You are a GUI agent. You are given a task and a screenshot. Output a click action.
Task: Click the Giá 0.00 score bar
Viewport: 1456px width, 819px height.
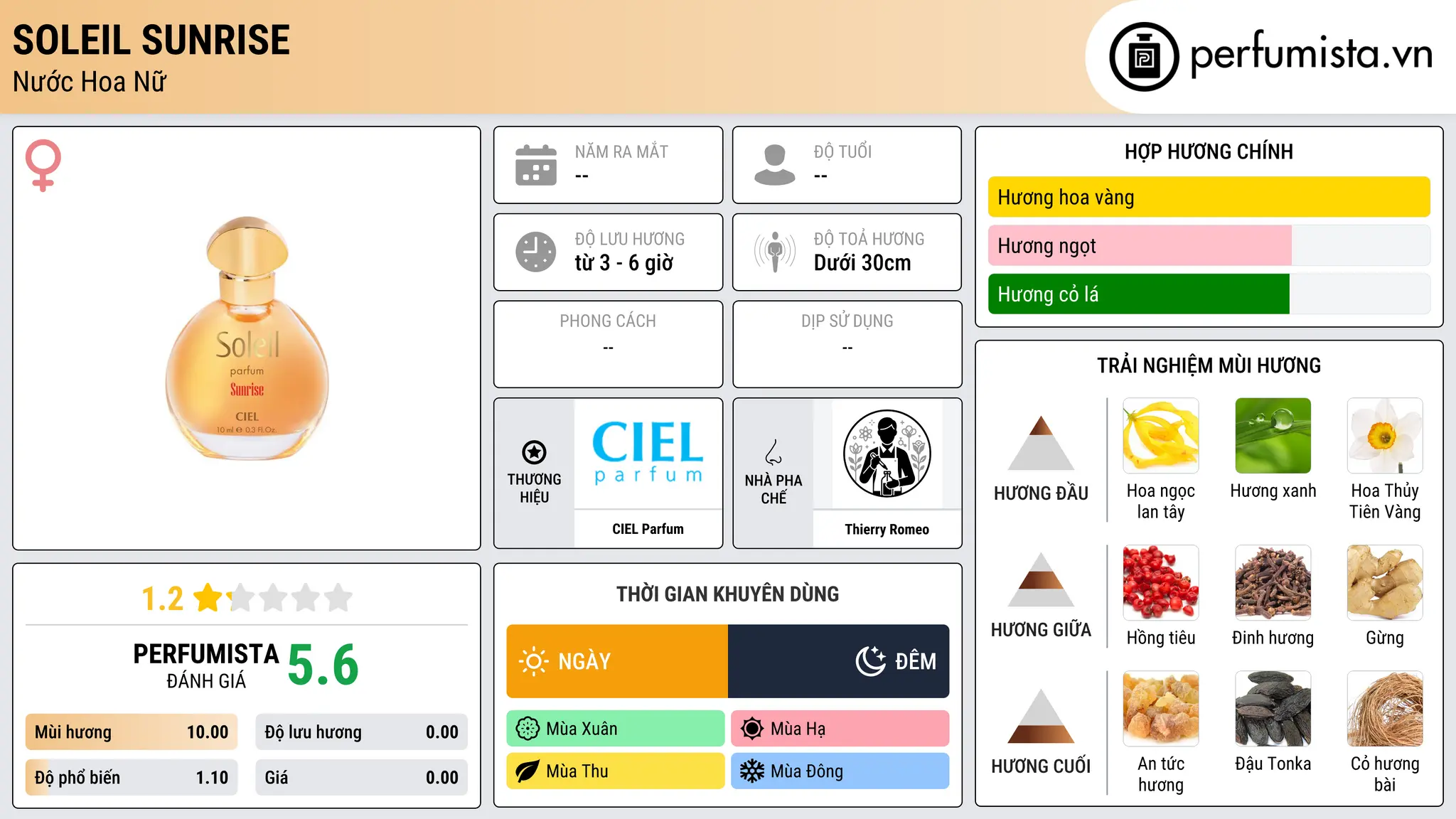[362, 778]
